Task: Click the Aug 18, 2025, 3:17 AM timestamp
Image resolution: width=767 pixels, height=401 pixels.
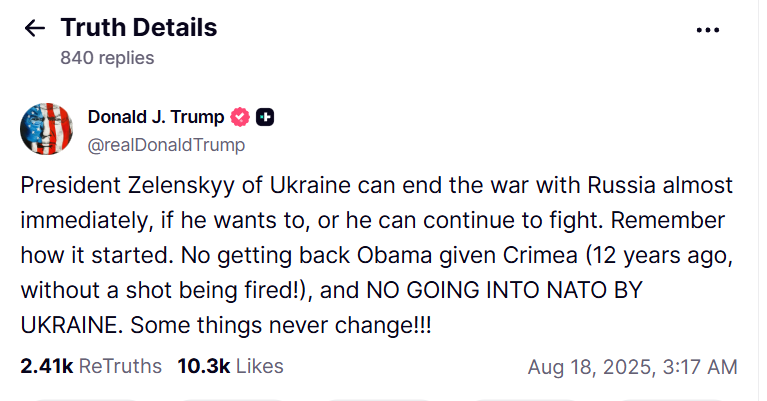Action: (x=632, y=367)
